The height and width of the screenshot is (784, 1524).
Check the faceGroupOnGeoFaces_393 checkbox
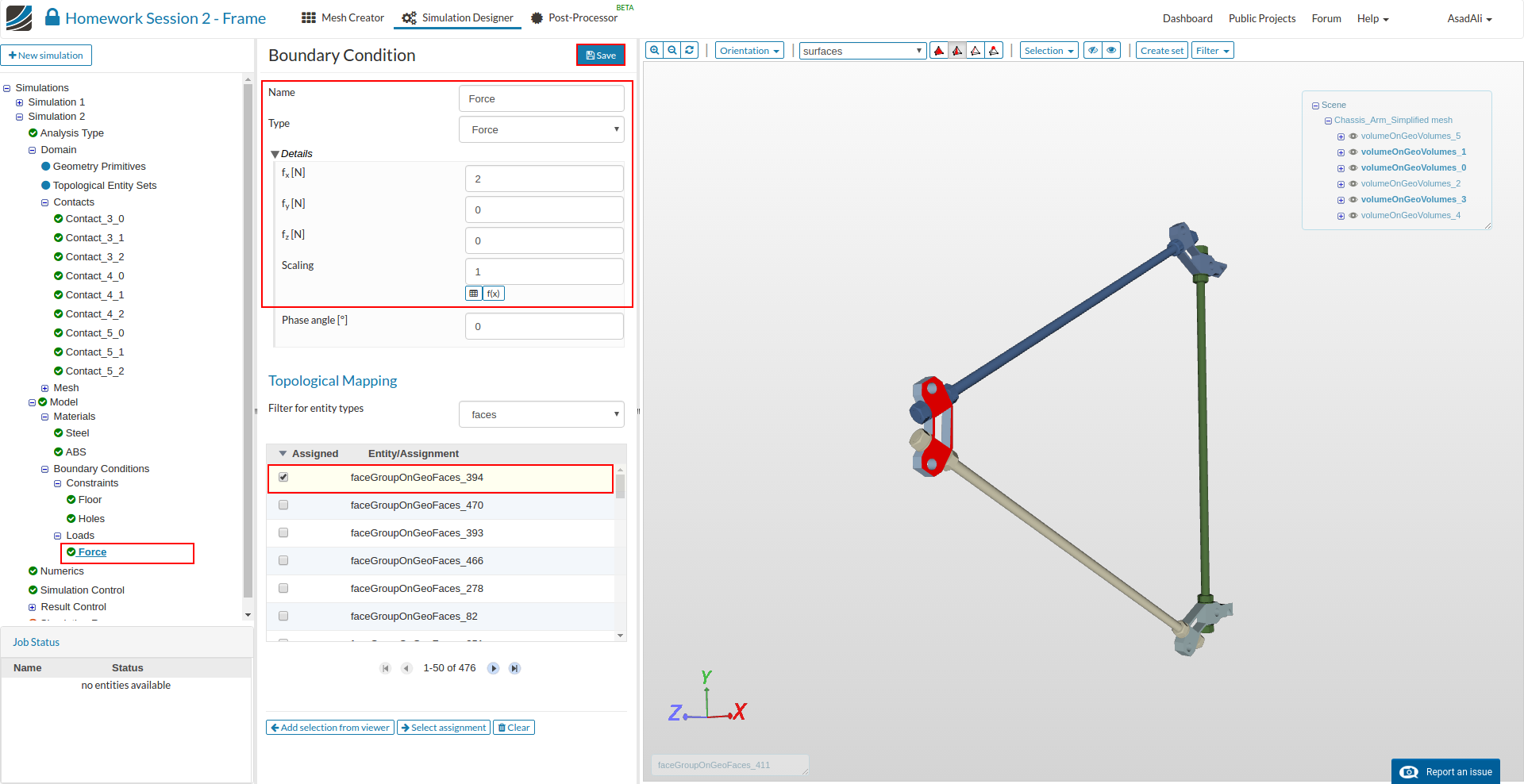pos(283,533)
